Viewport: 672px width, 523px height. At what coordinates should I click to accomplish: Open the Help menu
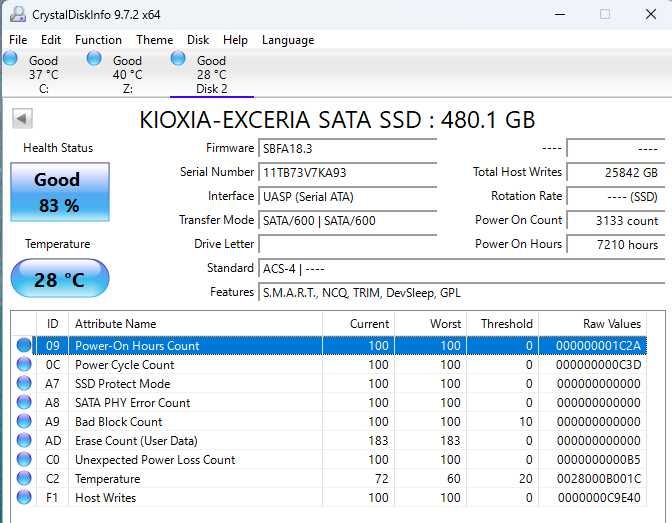(235, 40)
